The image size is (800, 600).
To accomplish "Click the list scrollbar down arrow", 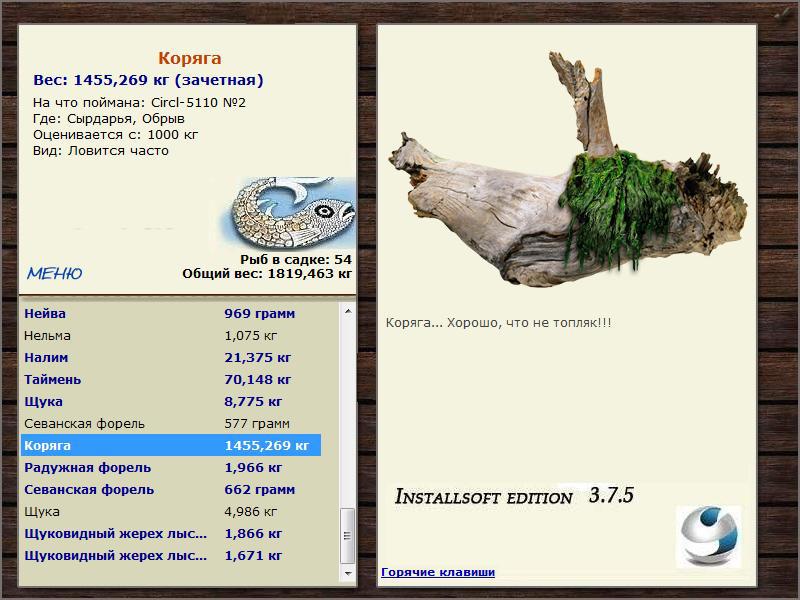I will point(348,573).
